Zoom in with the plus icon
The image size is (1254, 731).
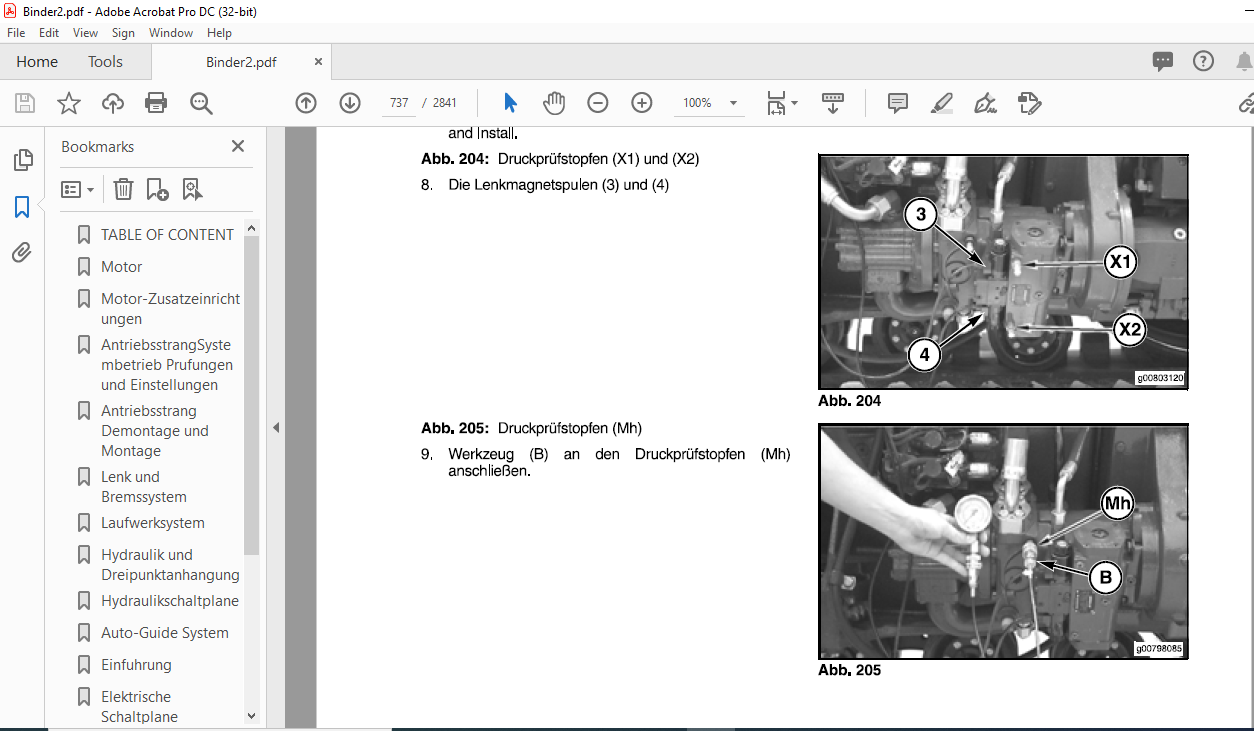pyautogui.click(x=642, y=103)
